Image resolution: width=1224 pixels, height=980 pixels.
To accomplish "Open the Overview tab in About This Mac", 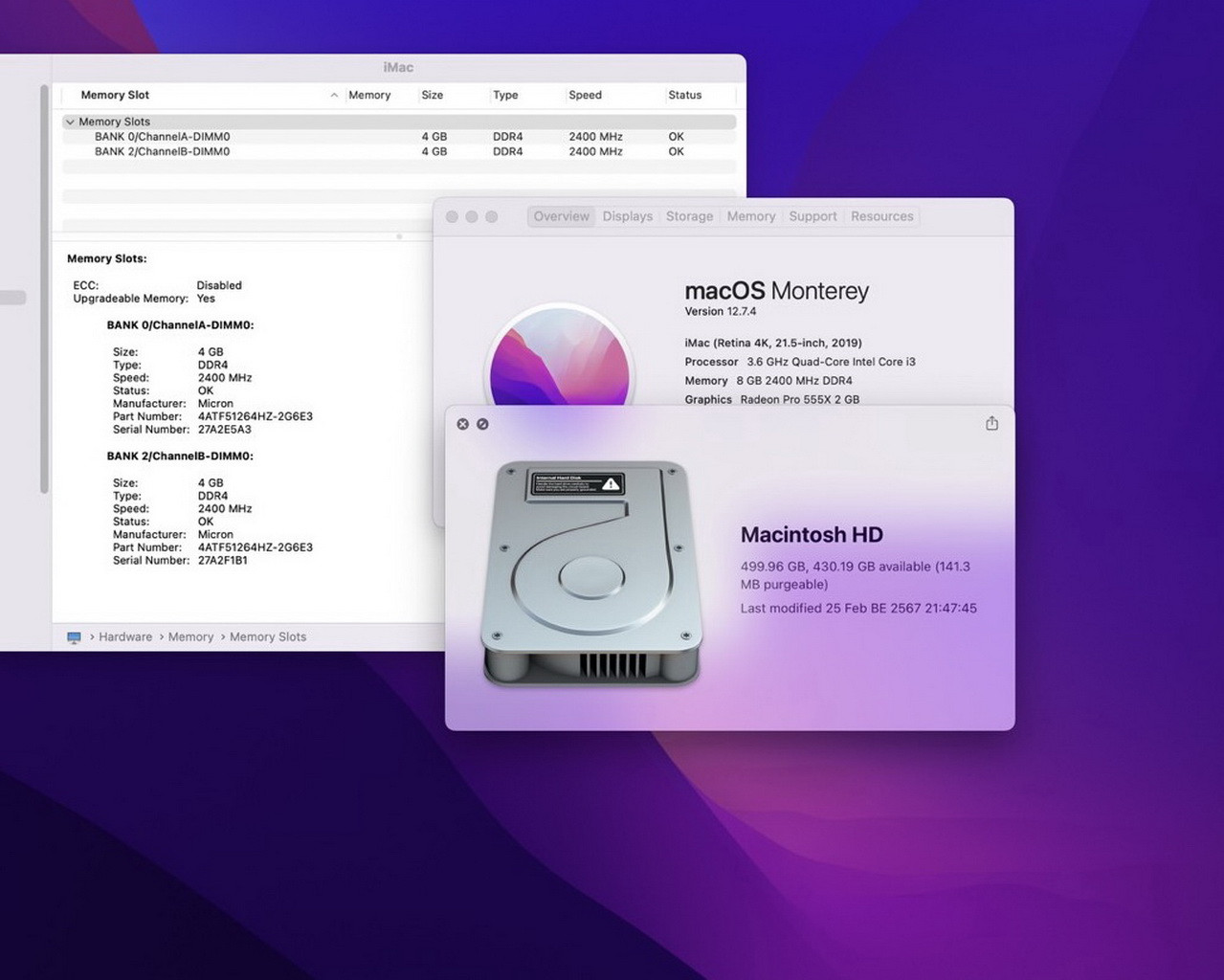I will (562, 216).
